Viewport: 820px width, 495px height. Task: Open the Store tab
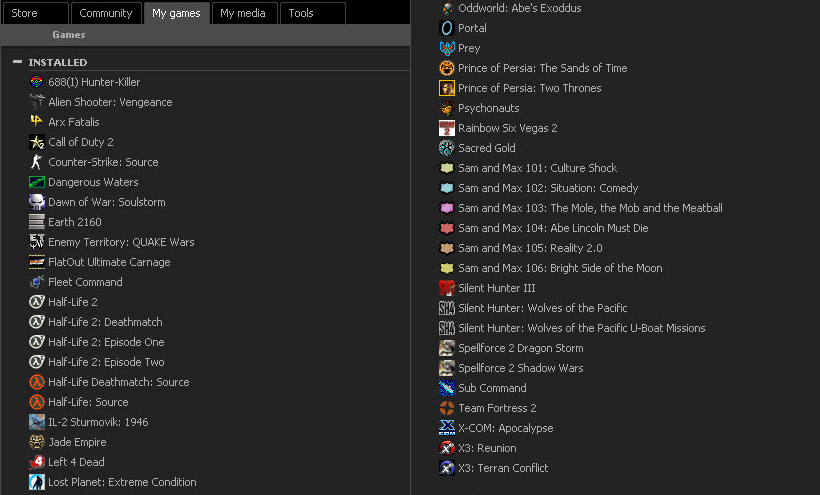pos(35,13)
